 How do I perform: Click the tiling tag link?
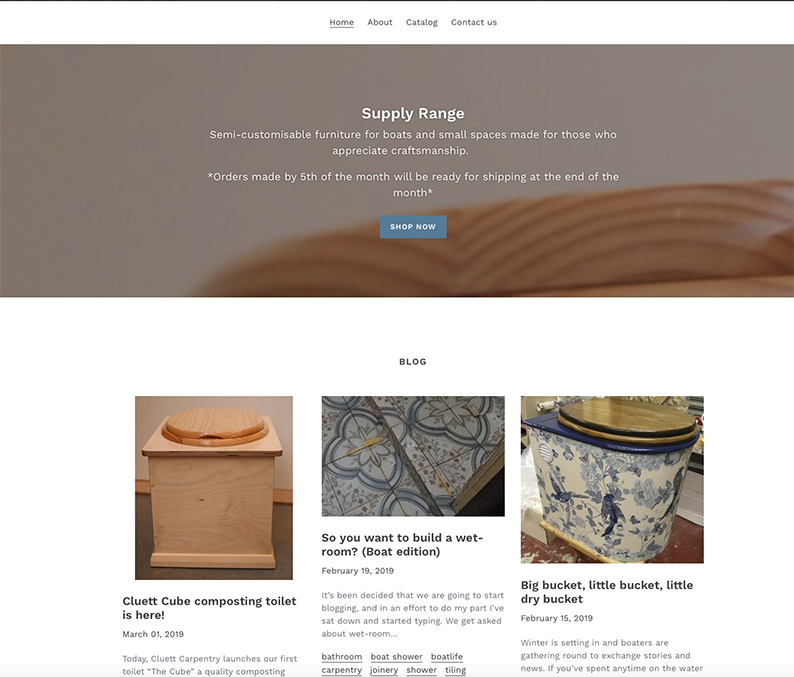[x=455, y=670]
